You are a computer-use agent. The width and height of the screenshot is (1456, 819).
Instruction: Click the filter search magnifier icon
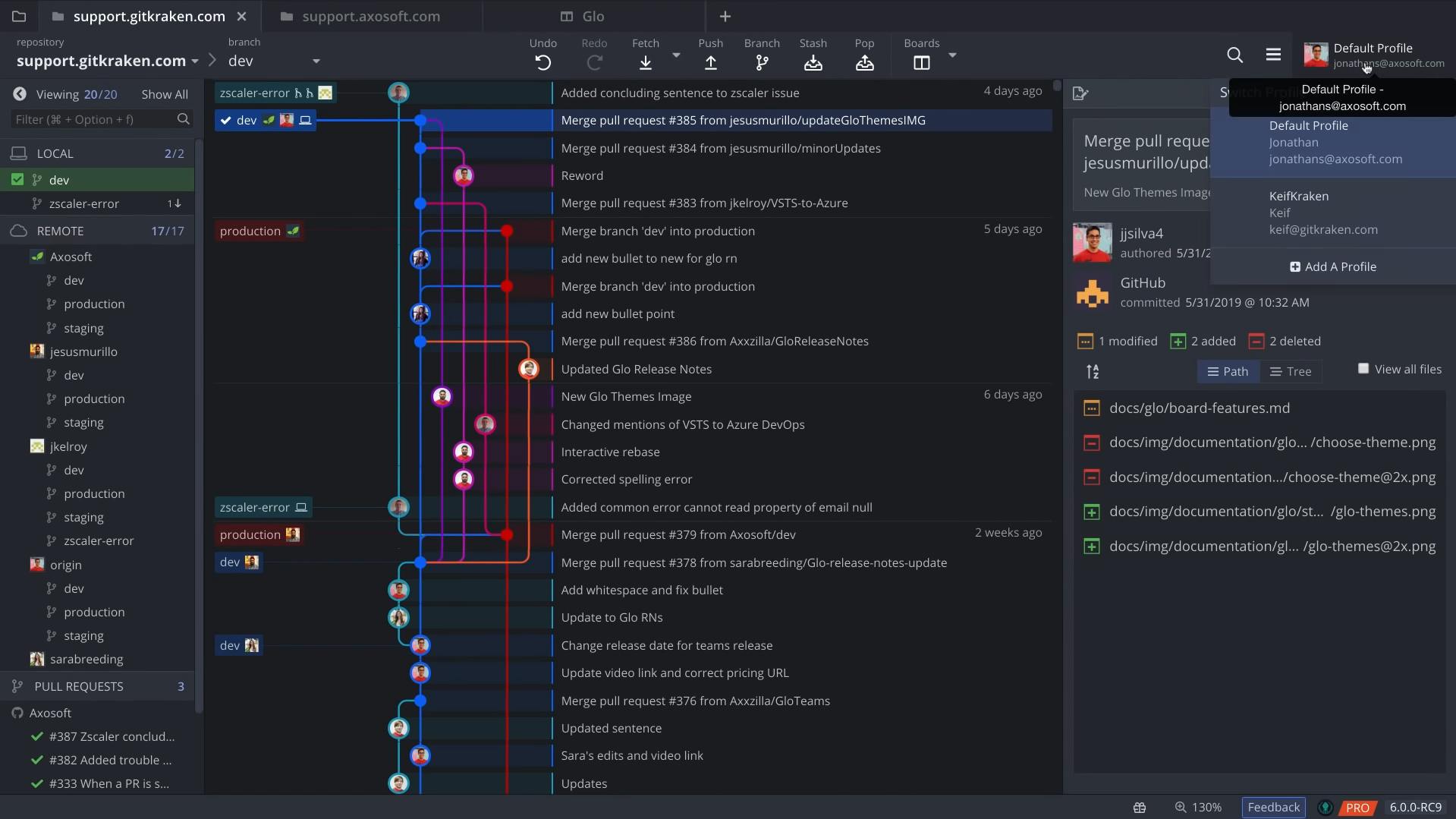[183, 119]
